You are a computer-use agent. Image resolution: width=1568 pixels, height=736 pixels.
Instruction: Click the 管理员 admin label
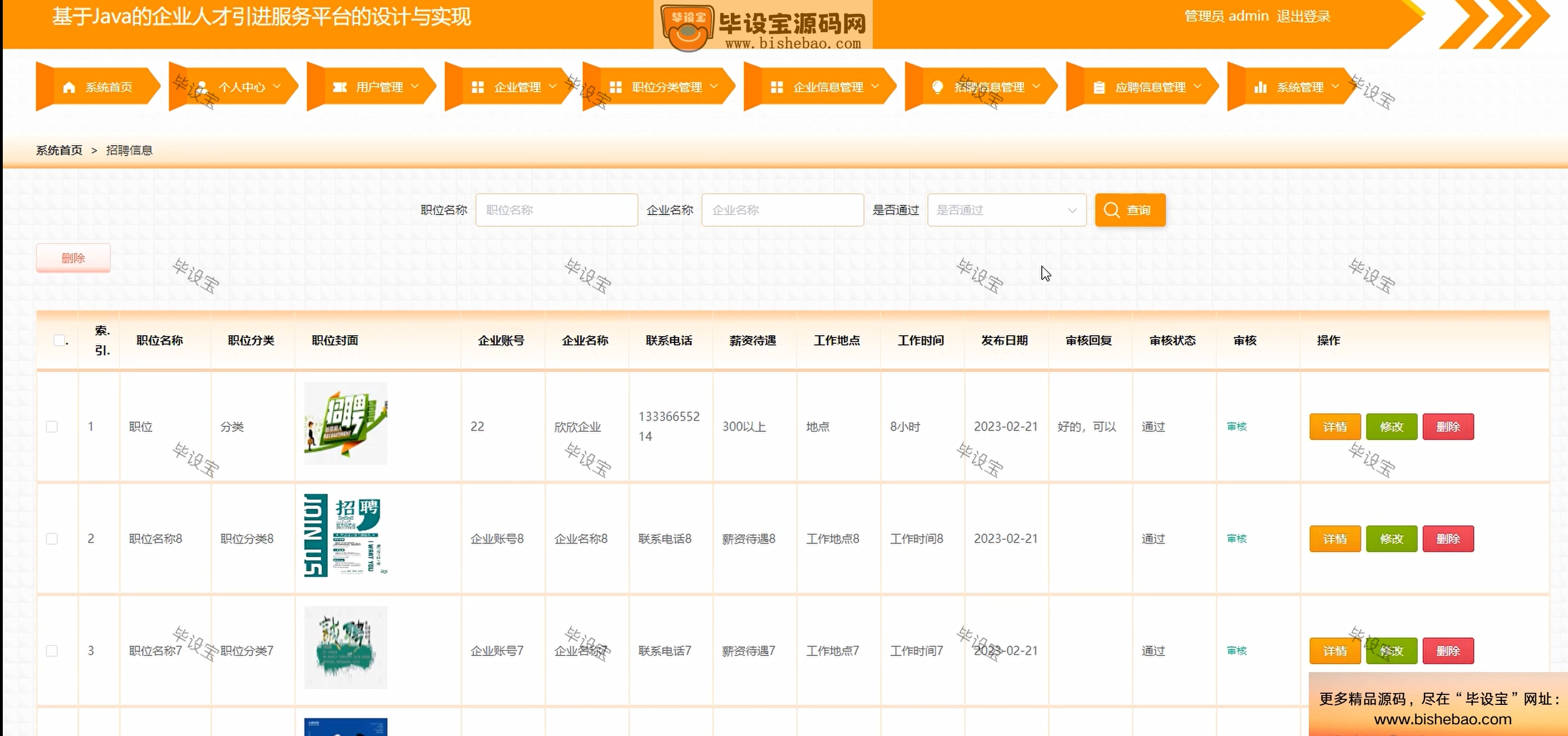click(x=1226, y=17)
